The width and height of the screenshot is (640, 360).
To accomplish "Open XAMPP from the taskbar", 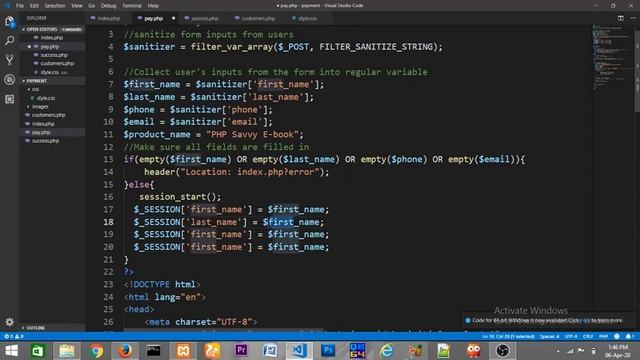I will coord(183,351).
